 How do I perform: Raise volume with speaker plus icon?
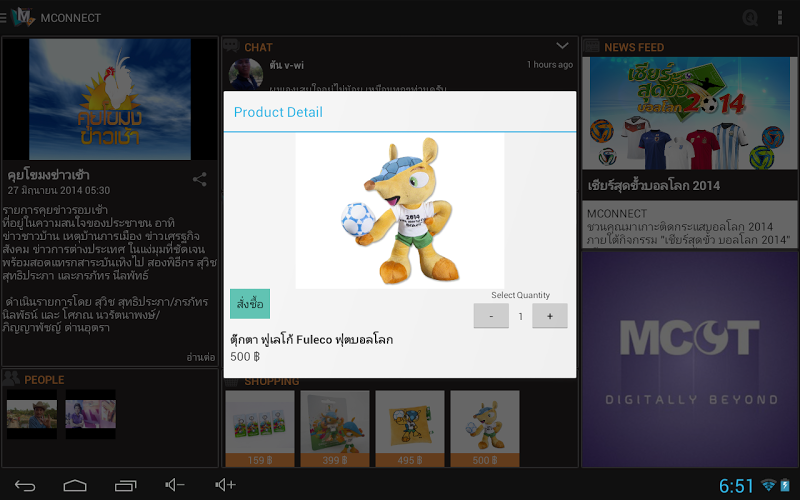225,485
